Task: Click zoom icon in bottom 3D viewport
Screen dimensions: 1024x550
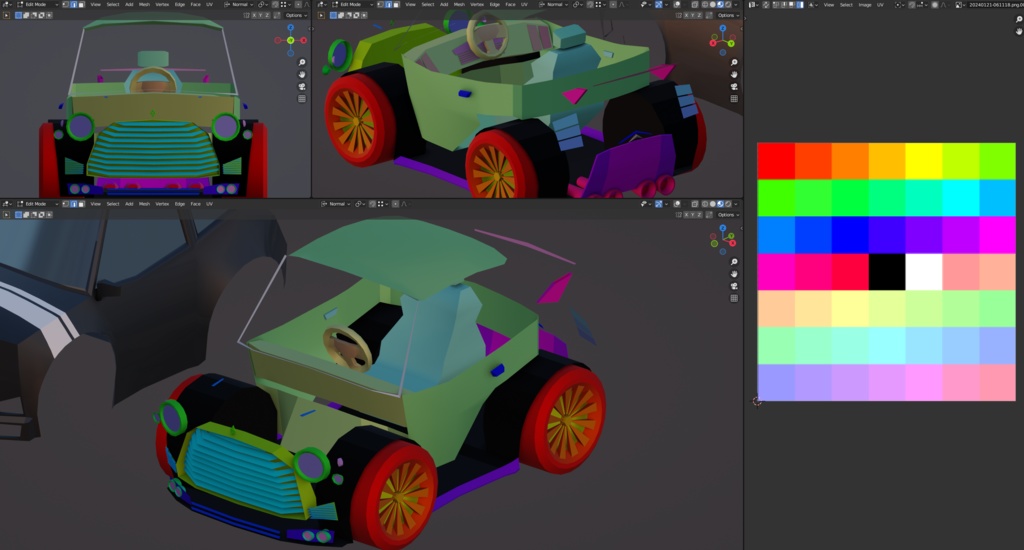Action: click(734, 262)
